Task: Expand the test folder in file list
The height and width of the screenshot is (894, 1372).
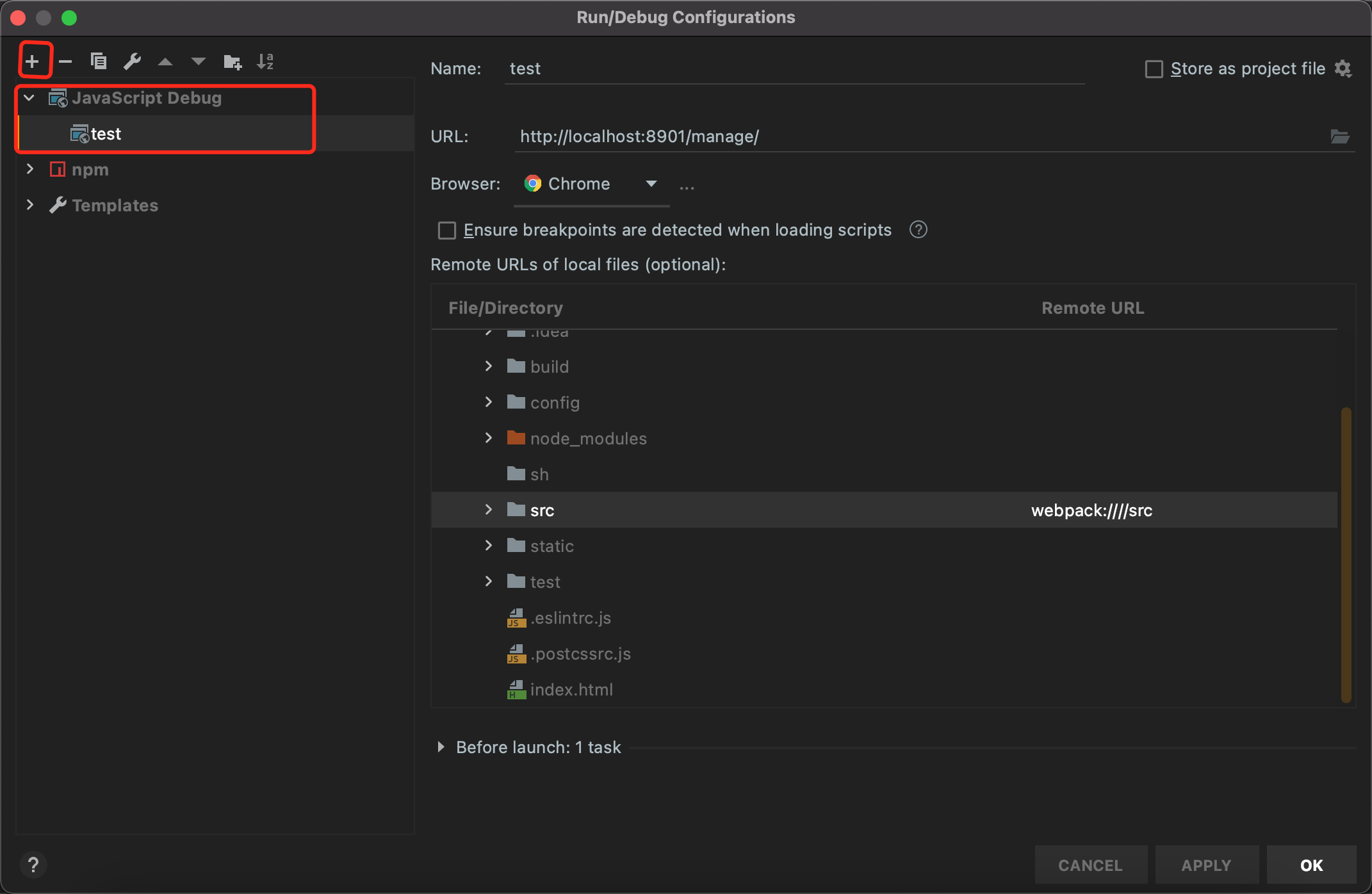Action: pos(489,581)
